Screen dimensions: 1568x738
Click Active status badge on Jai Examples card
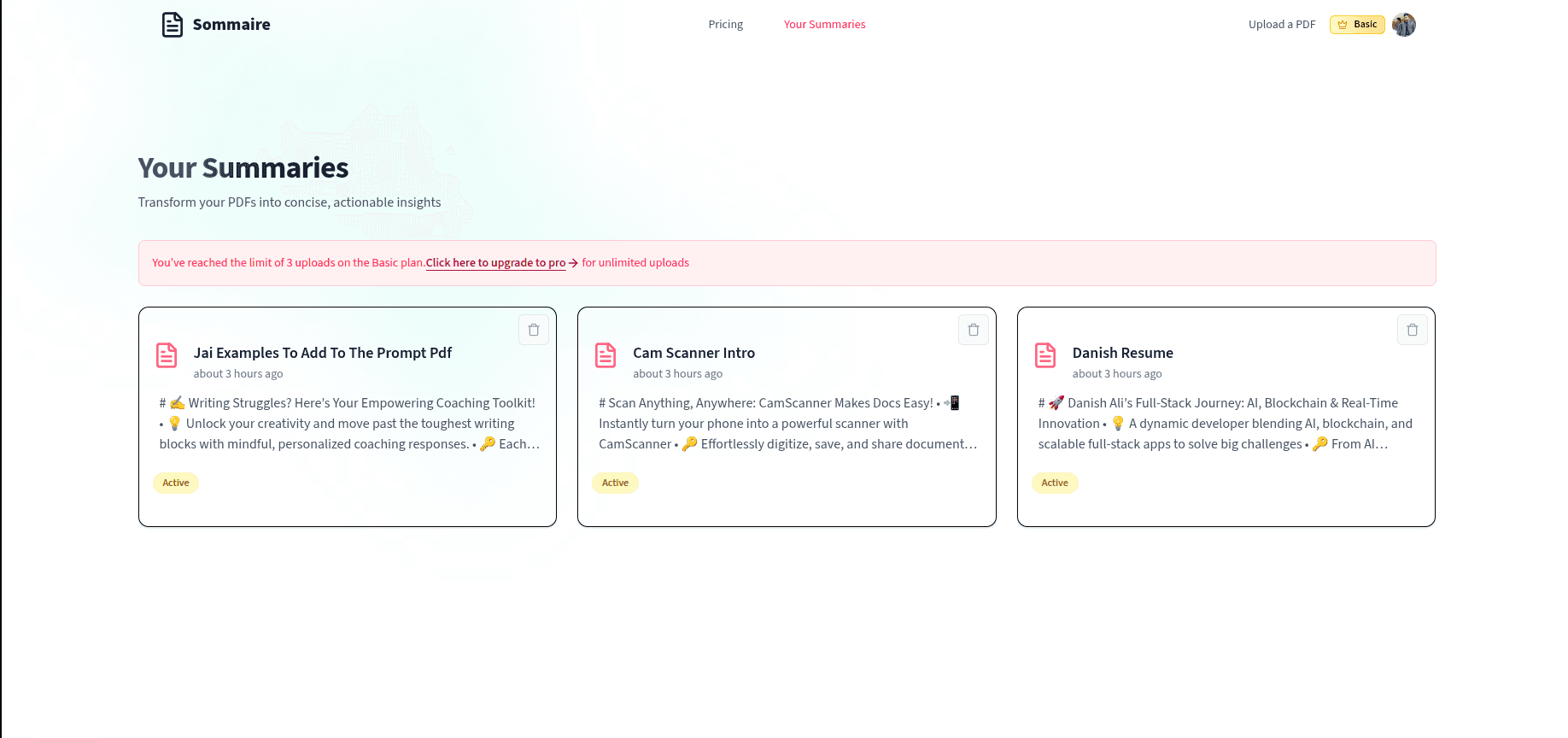click(x=176, y=483)
